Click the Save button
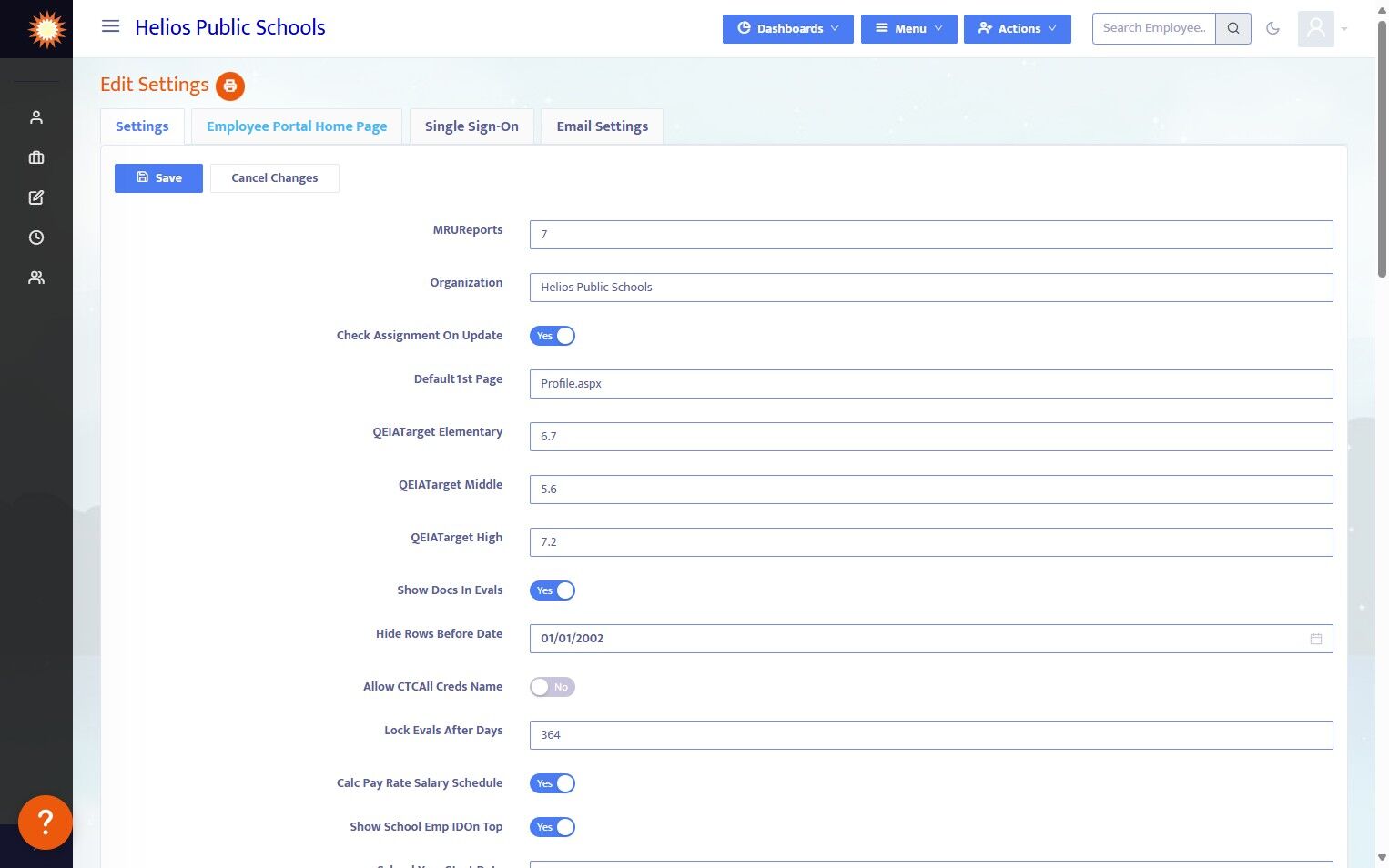Screen dimensions: 1389x868 (158, 178)
